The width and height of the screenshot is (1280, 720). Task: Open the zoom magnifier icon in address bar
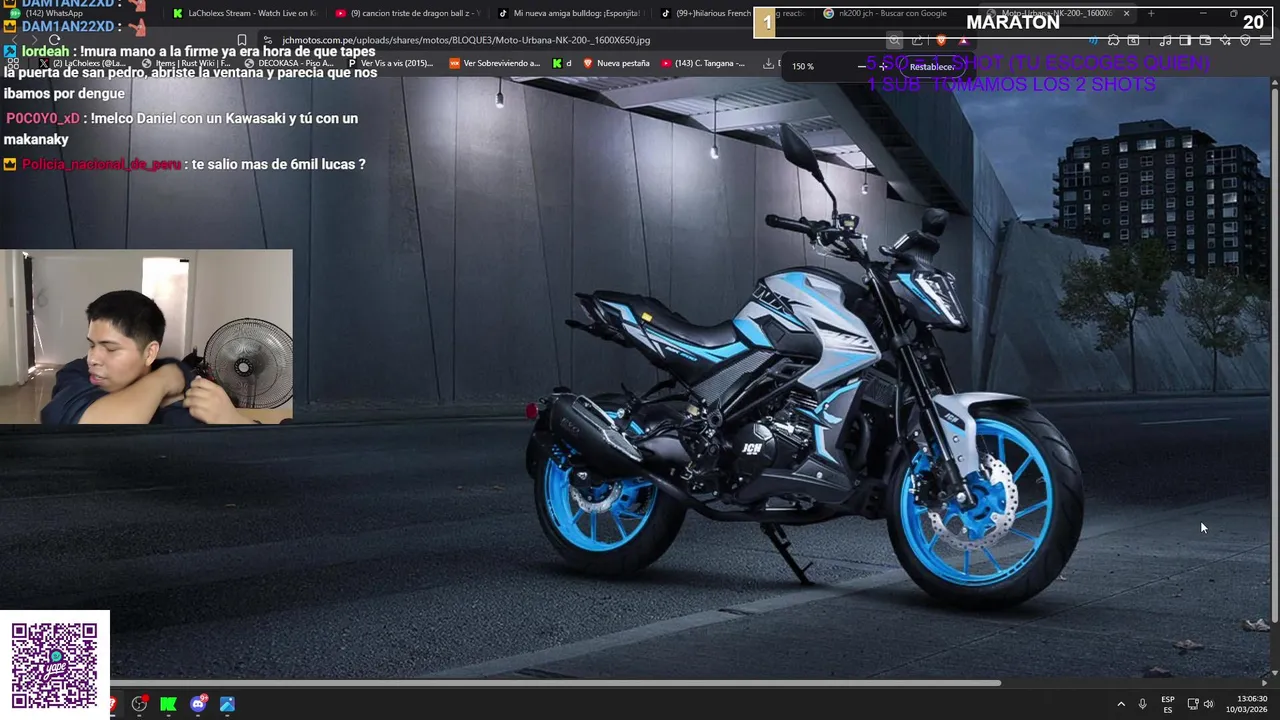(x=894, y=41)
